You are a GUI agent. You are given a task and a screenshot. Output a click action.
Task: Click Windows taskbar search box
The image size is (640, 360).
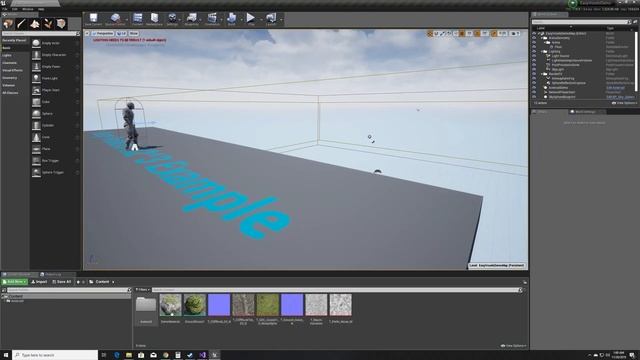tap(55, 355)
